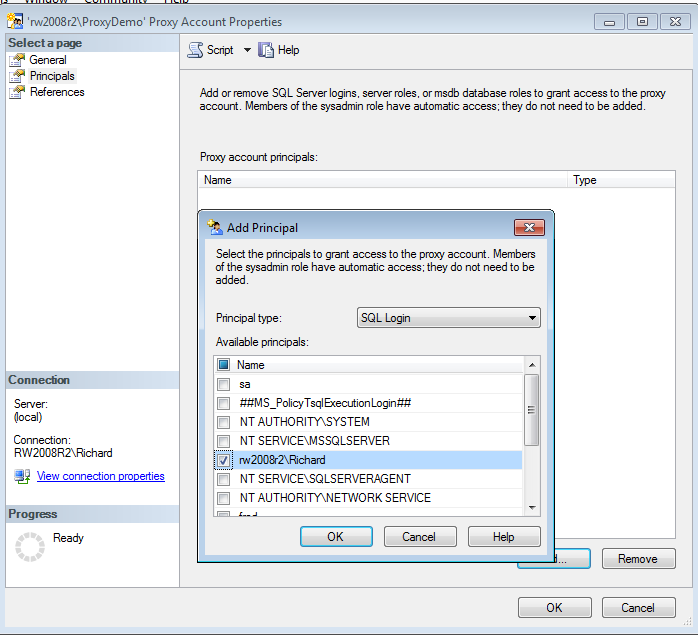Screen dimensions: 698x635
Task: Toggle the select-all checkbox in Name header
Action: tap(223, 365)
